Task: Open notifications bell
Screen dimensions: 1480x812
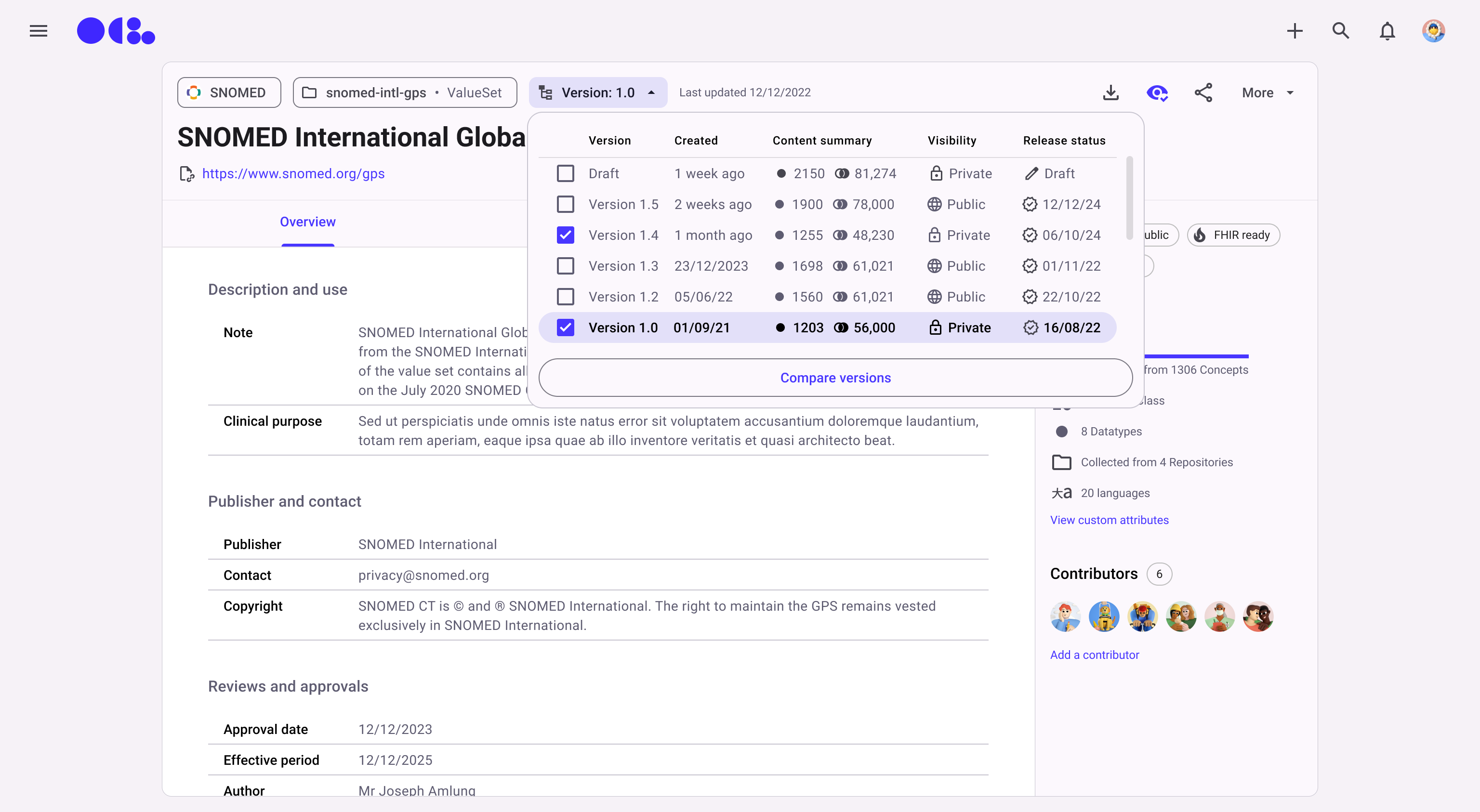Action: pyautogui.click(x=1387, y=31)
